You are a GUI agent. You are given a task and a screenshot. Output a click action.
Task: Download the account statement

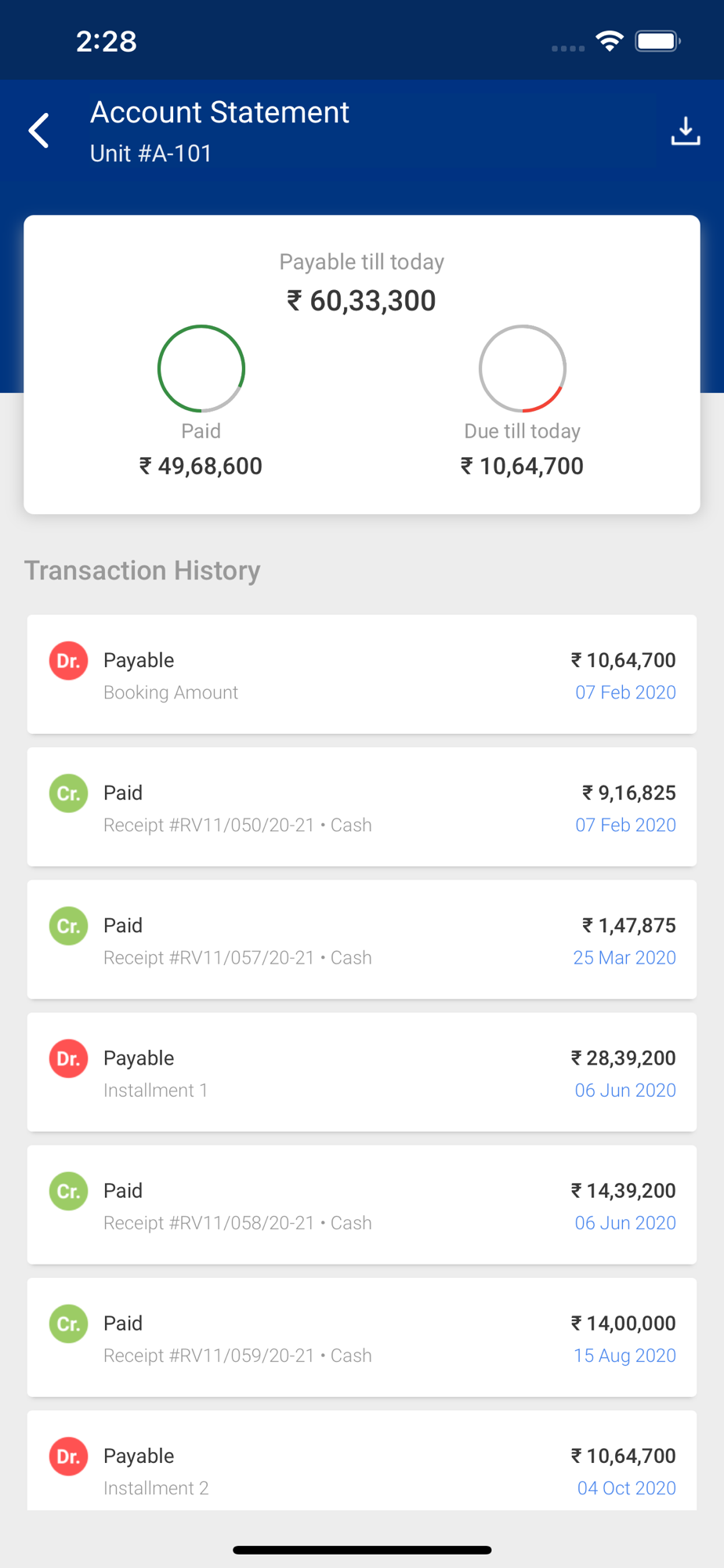[686, 131]
